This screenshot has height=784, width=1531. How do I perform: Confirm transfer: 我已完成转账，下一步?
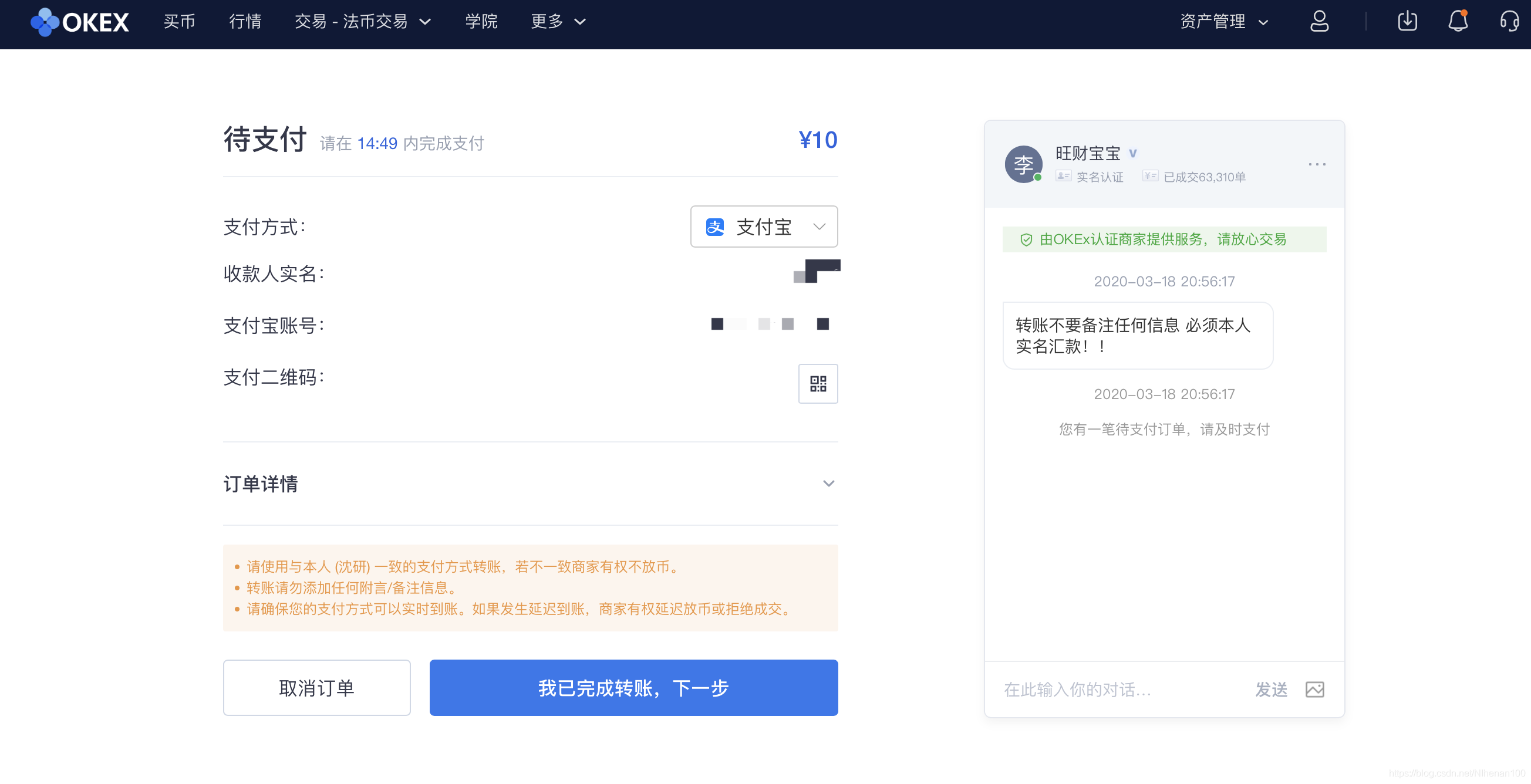[x=633, y=687]
